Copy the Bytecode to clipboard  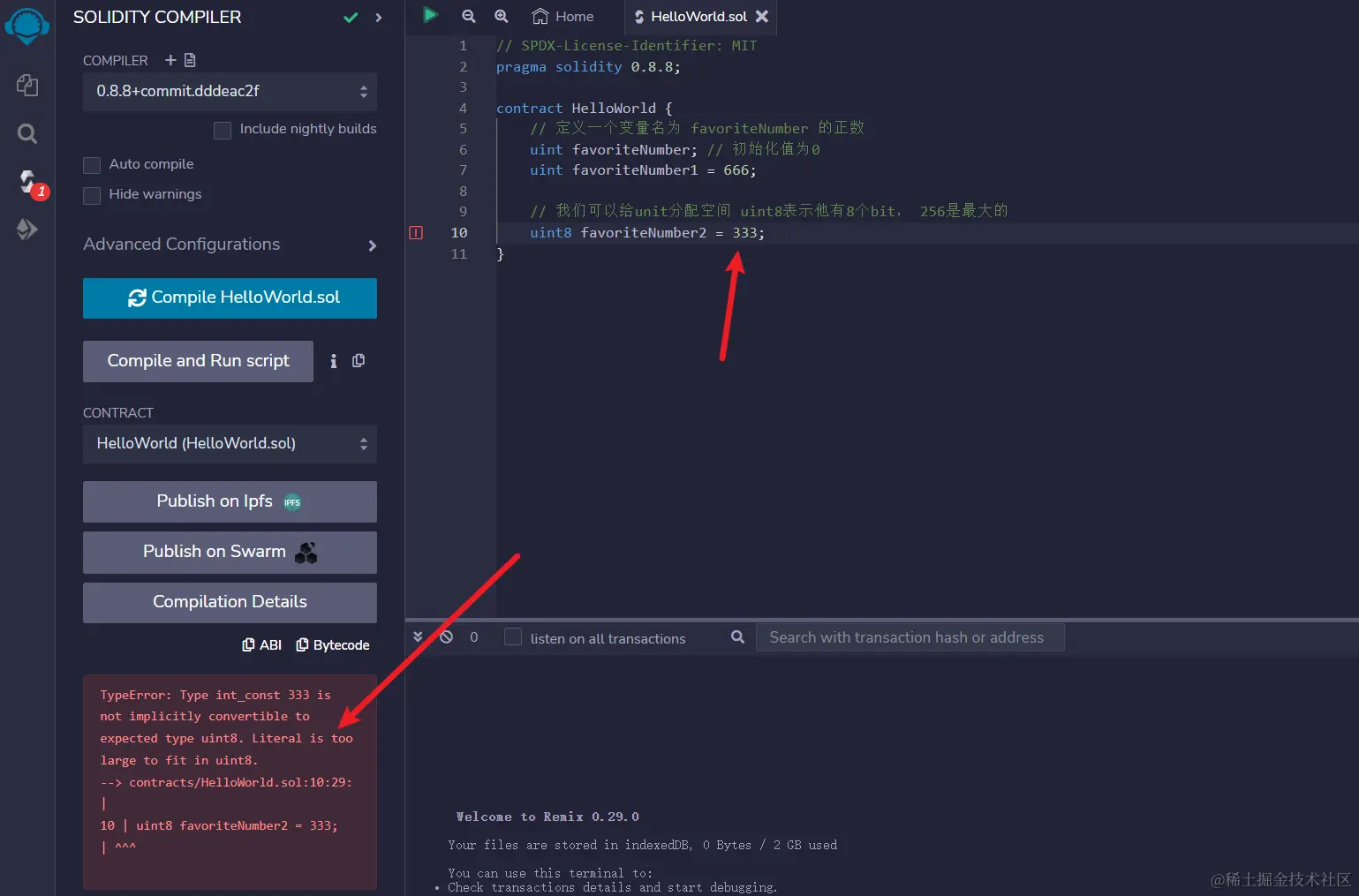pyautogui.click(x=332, y=645)
